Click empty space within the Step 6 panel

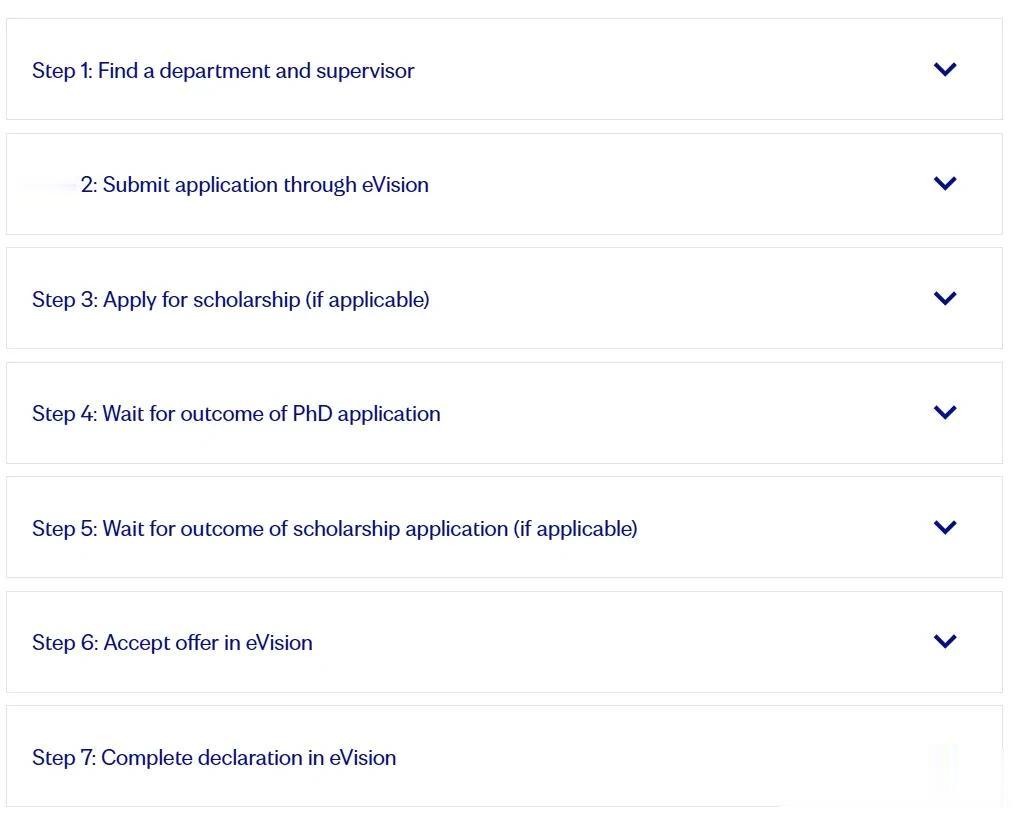[x=620, y=642]
